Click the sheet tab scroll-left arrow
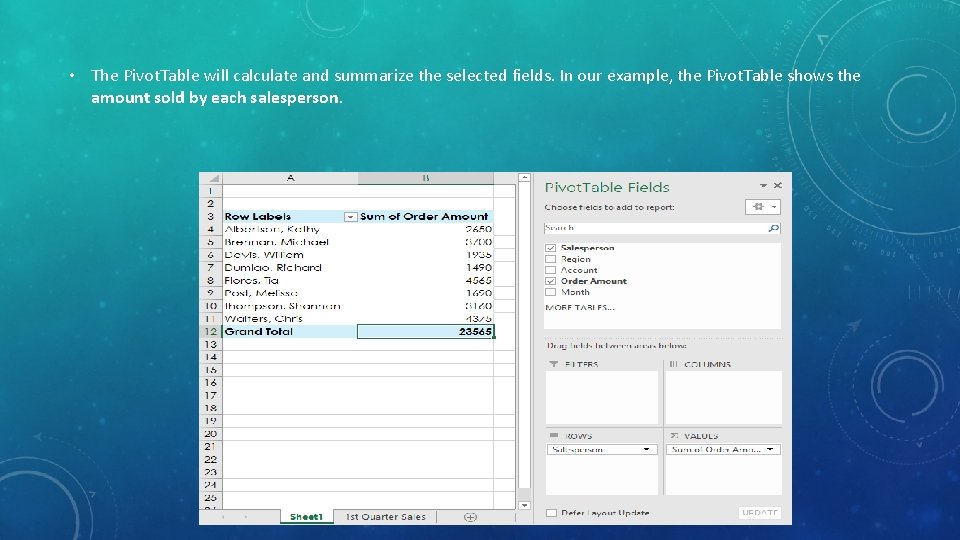 [223, 517]
